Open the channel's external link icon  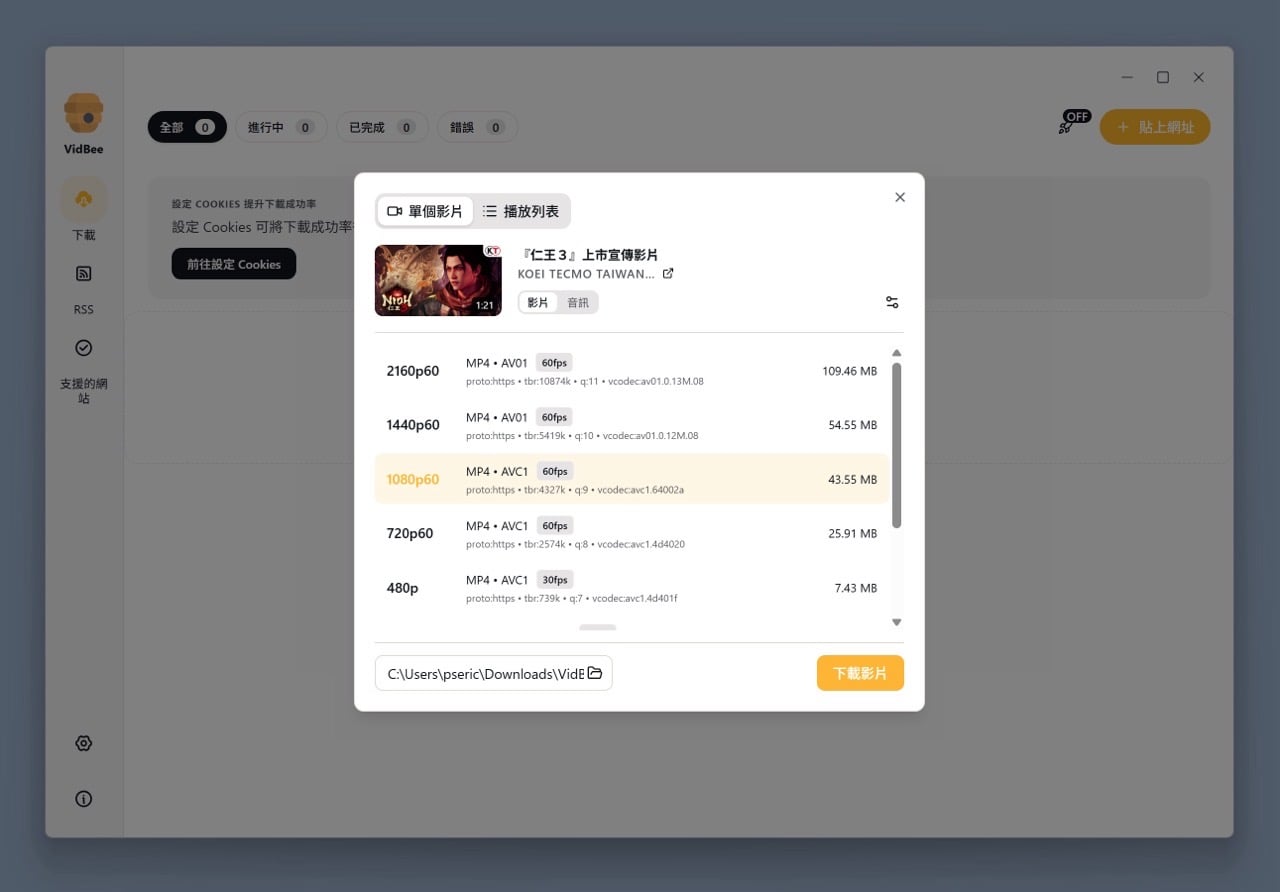pos(668,272)
